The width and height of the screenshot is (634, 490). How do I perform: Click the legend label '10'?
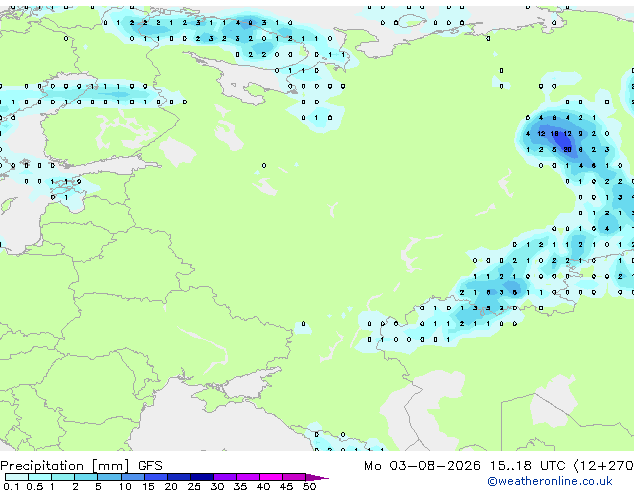click(x=125, y=486)
